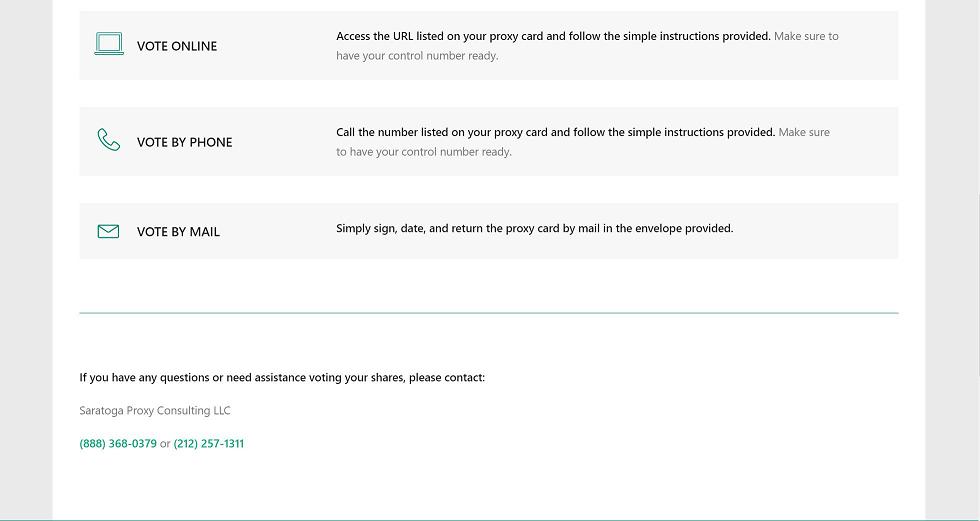This screenshot has width=980, height=521.
Task: Click the 'Simply sign, date, and return' text
Action: (534, 228)
